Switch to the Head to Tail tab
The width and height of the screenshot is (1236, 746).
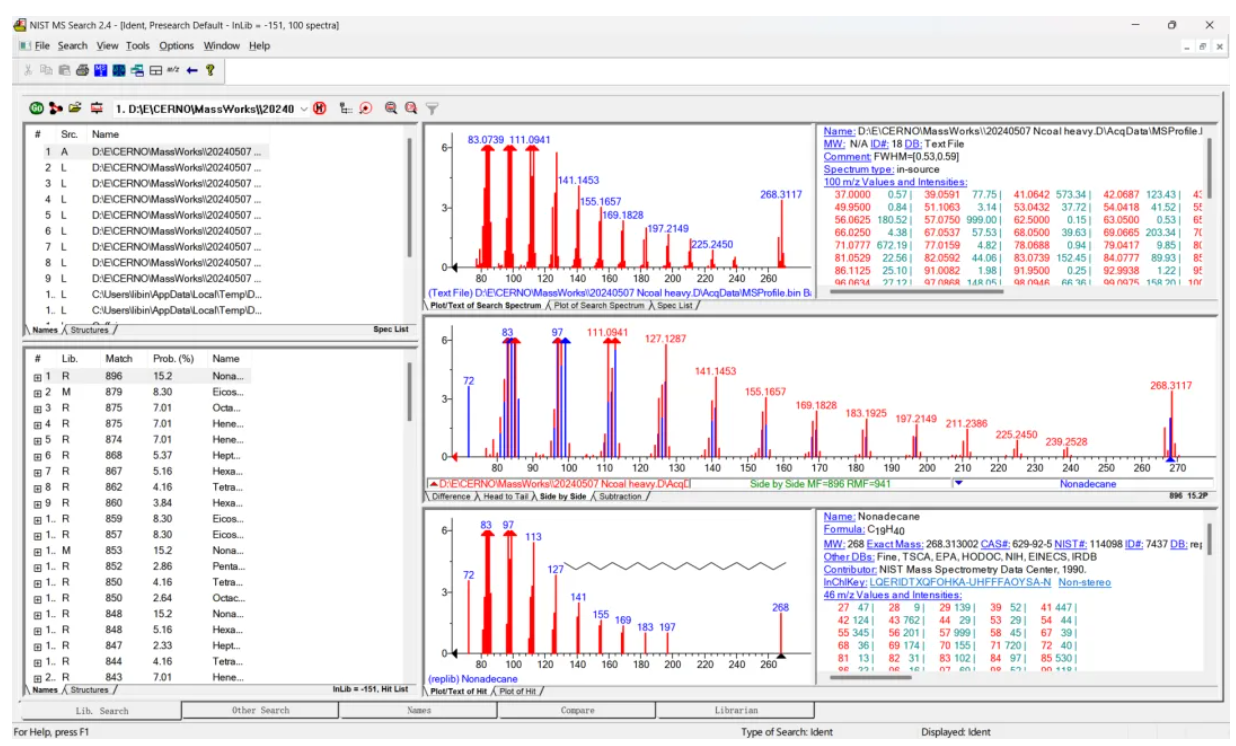507,496
